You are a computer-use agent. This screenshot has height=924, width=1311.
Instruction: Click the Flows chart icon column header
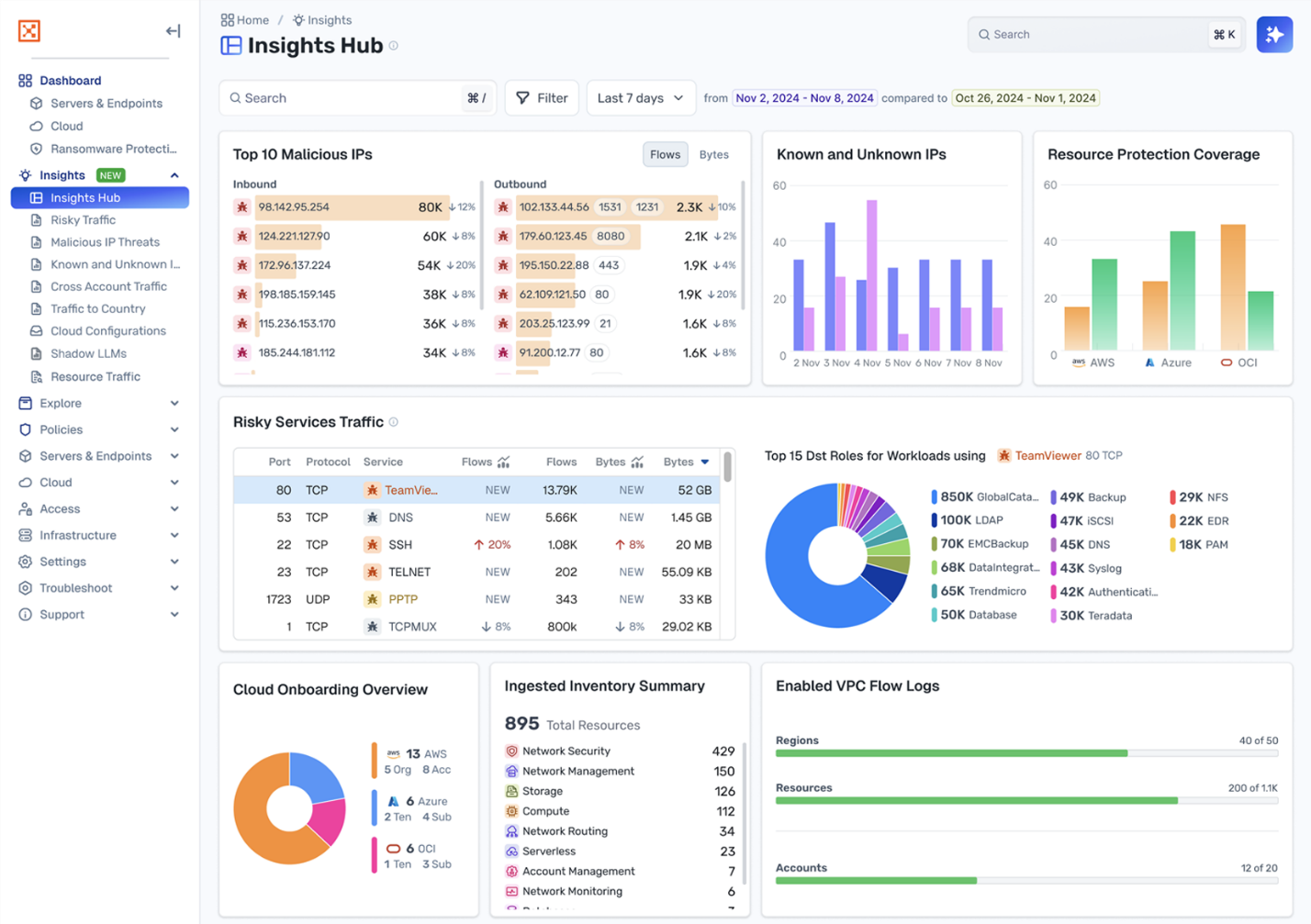503,462
